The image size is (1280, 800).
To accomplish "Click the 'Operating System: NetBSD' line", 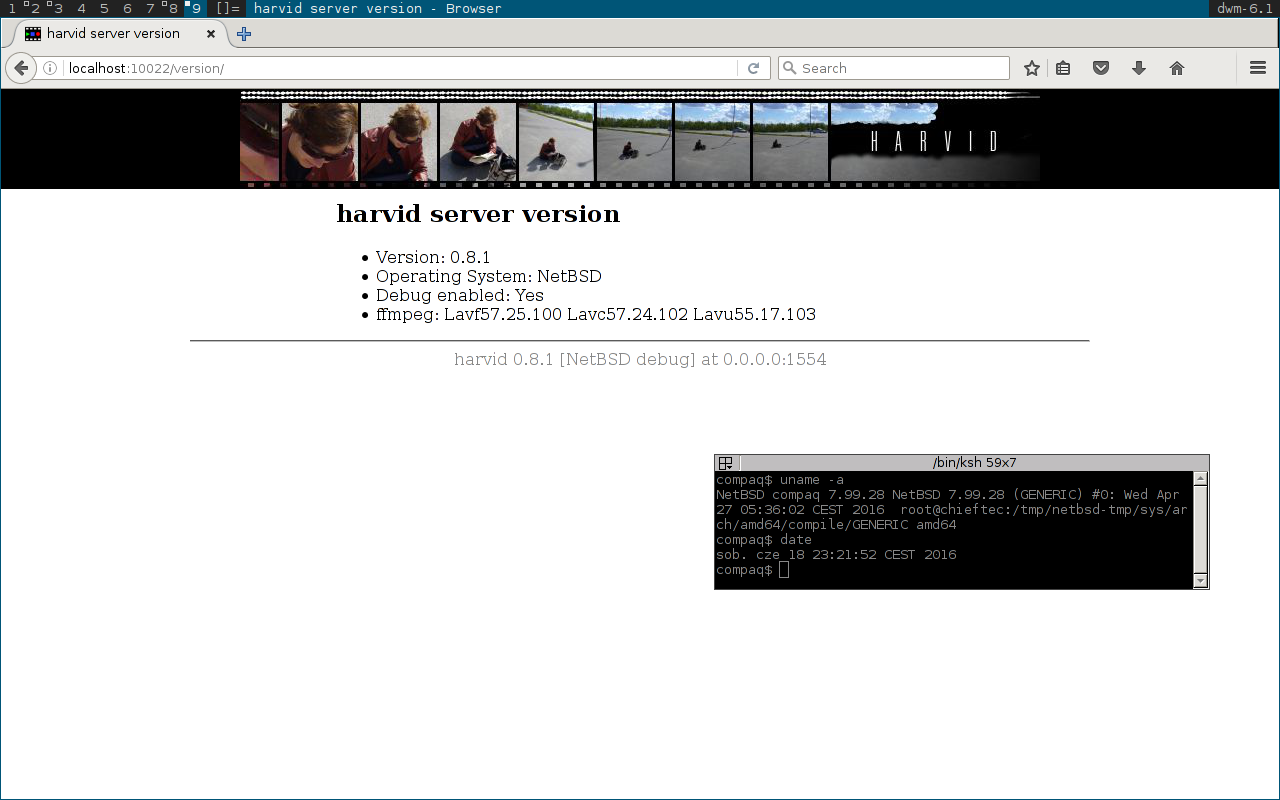I will click(489, 276).
